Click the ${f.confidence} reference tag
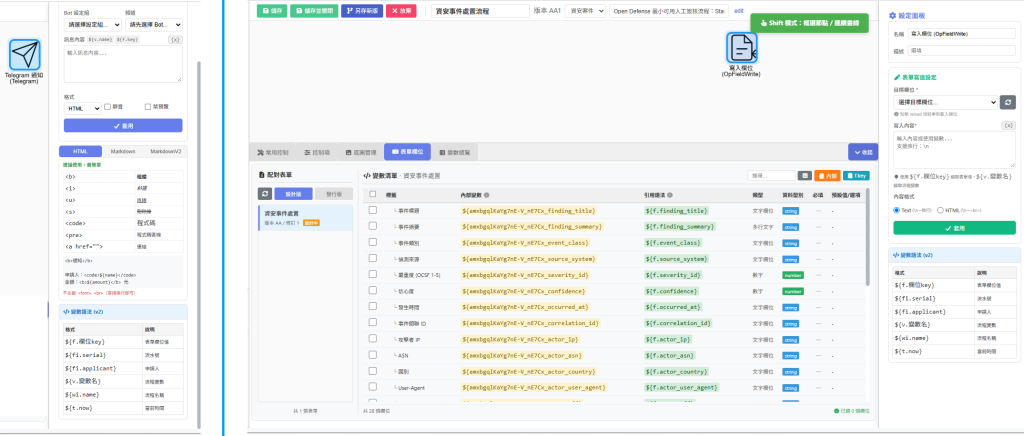Viewport: 1024px width, 436px height. click(x=672, y=291)
